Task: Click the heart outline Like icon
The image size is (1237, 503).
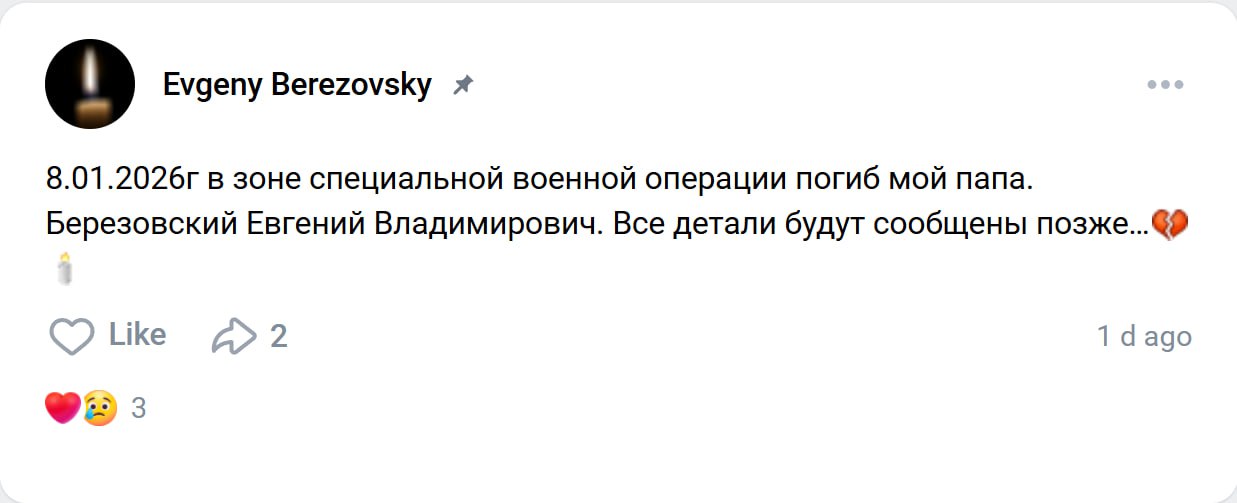Action: (71, 336)
